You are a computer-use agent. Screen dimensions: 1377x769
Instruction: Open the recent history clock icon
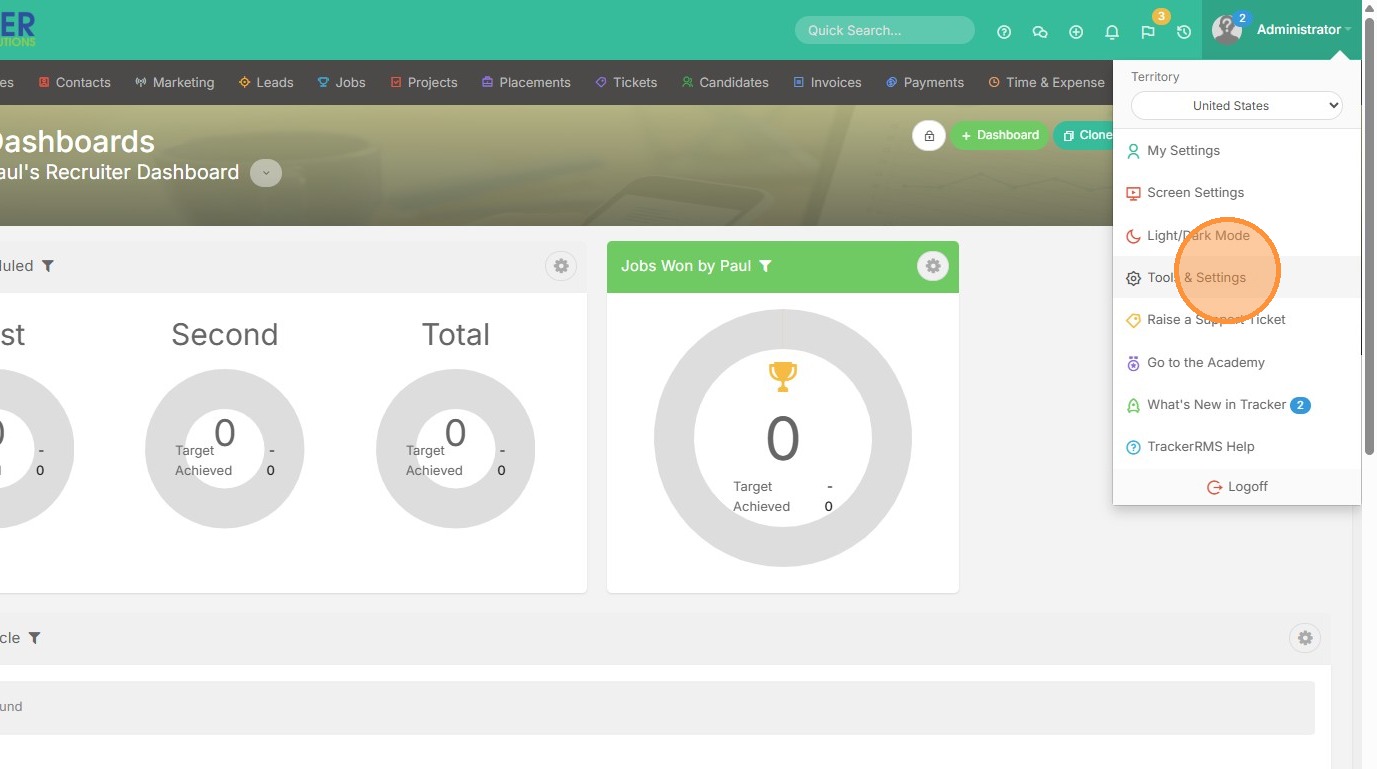[1184, 32]
